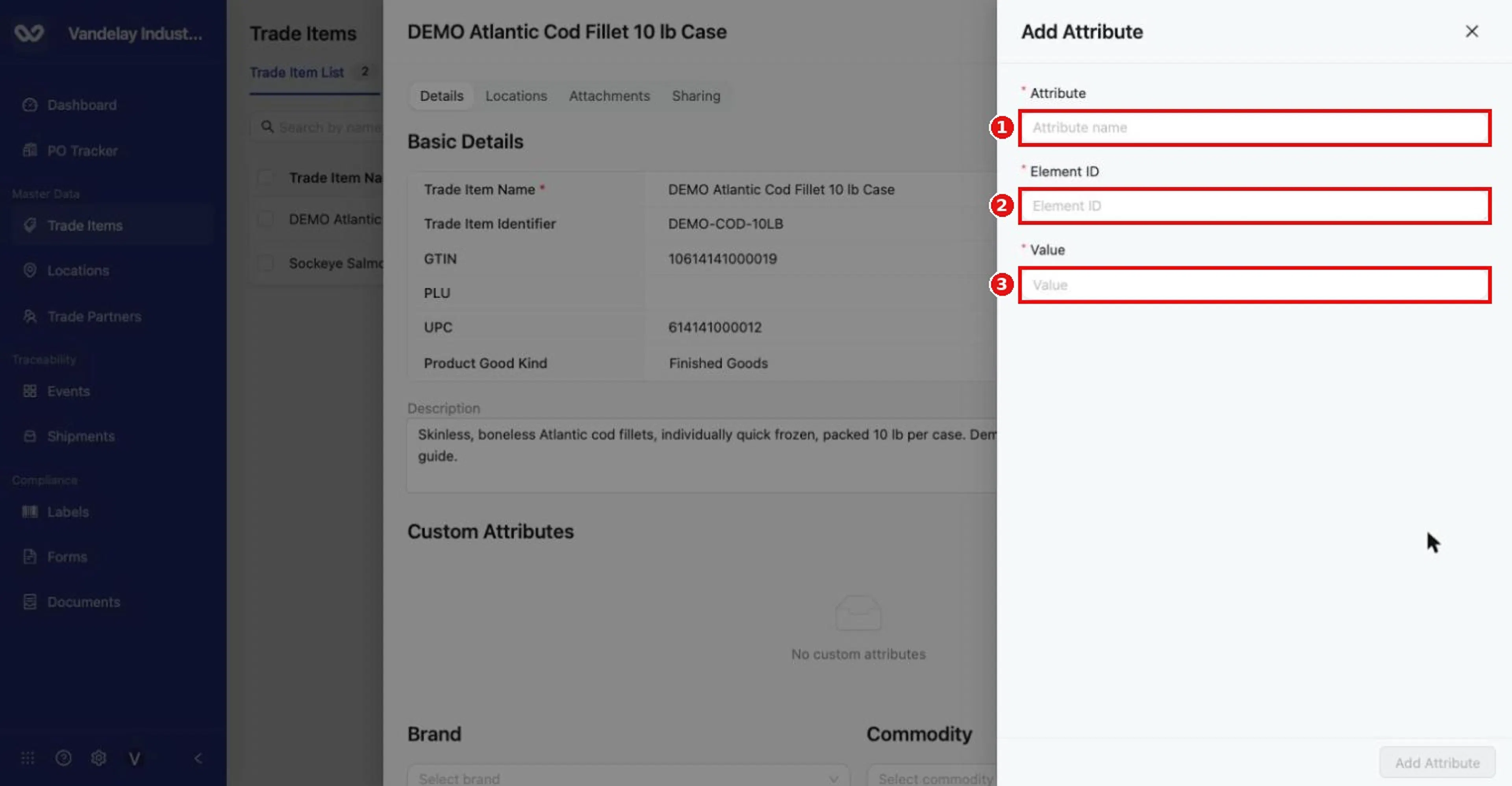Open the Labels barcode icon
This screenshot has height=786, width=1512.
tap(30, 512)
